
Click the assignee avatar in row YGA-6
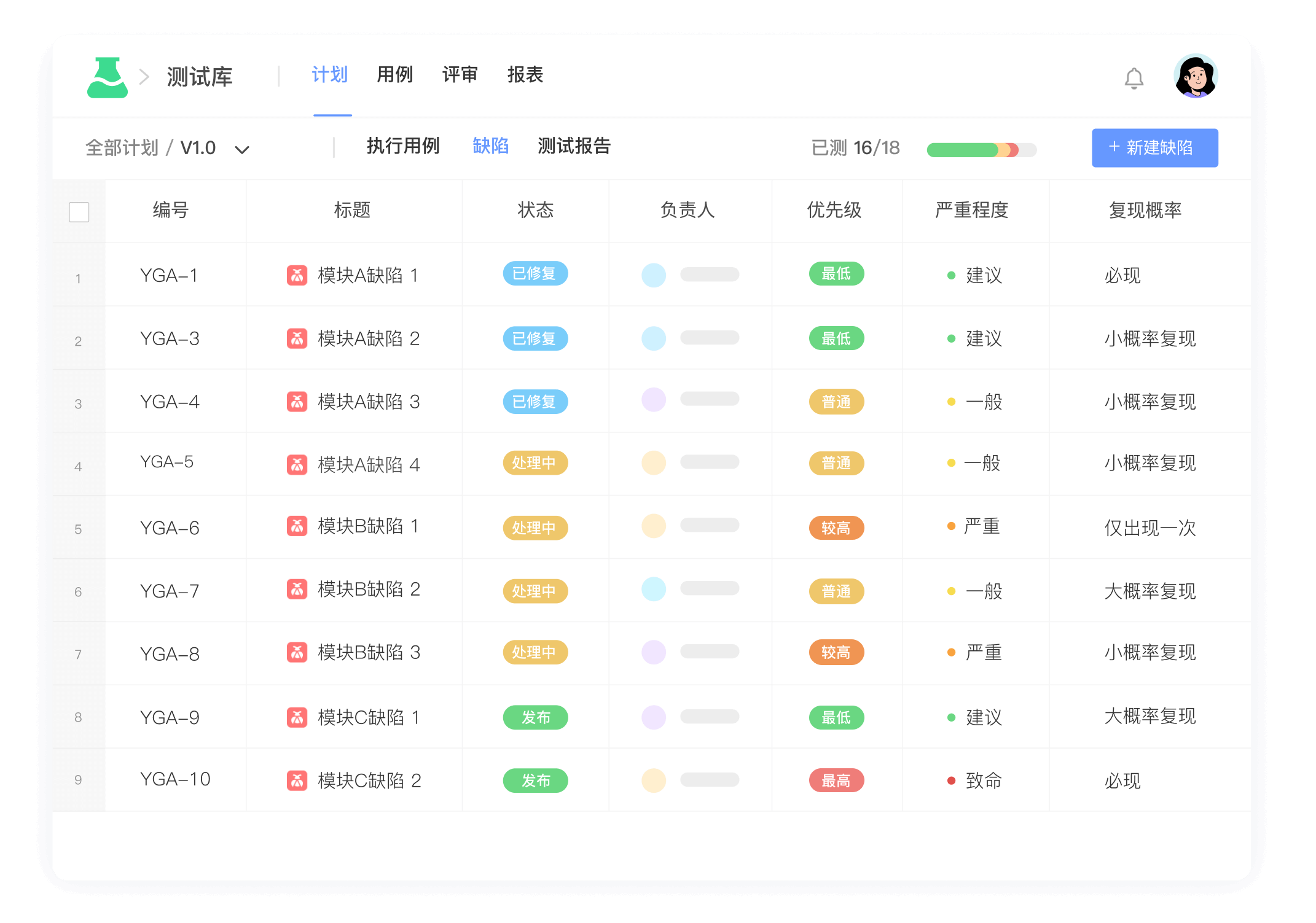click(653, 527)
